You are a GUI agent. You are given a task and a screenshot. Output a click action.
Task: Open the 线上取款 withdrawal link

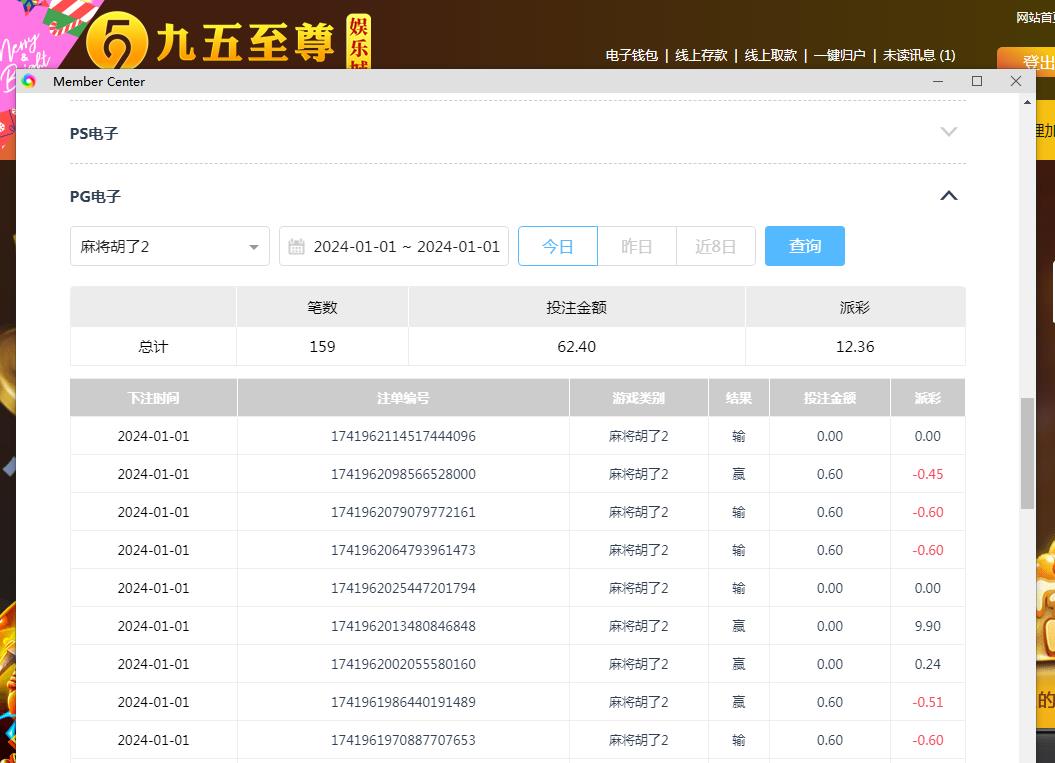pyautogui.click(x=771, y=56)
